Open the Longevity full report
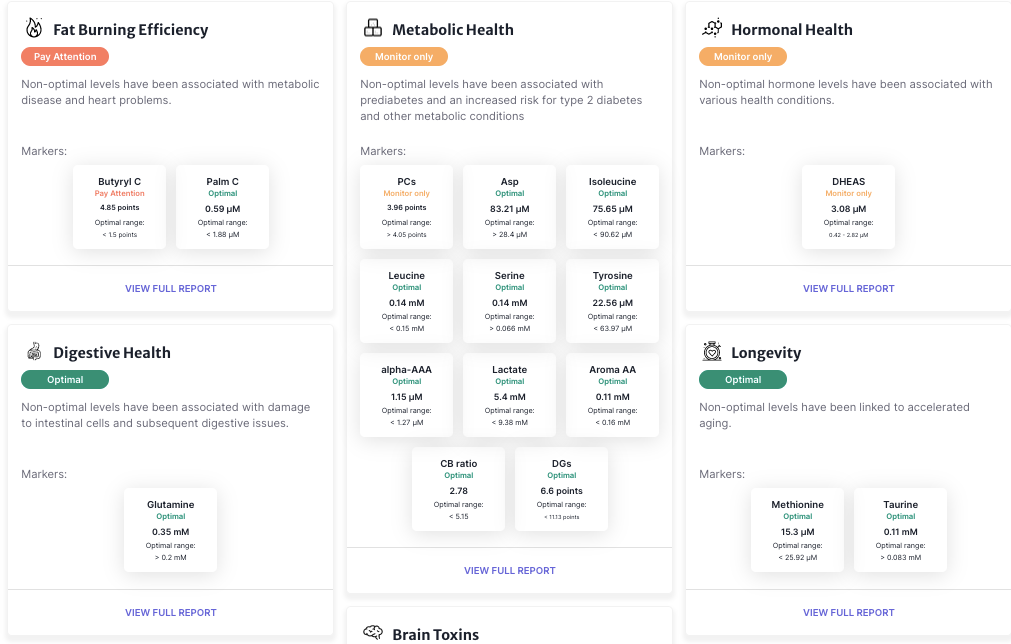1011x644 pixels. pyautogui.click(x=849, y=612)
